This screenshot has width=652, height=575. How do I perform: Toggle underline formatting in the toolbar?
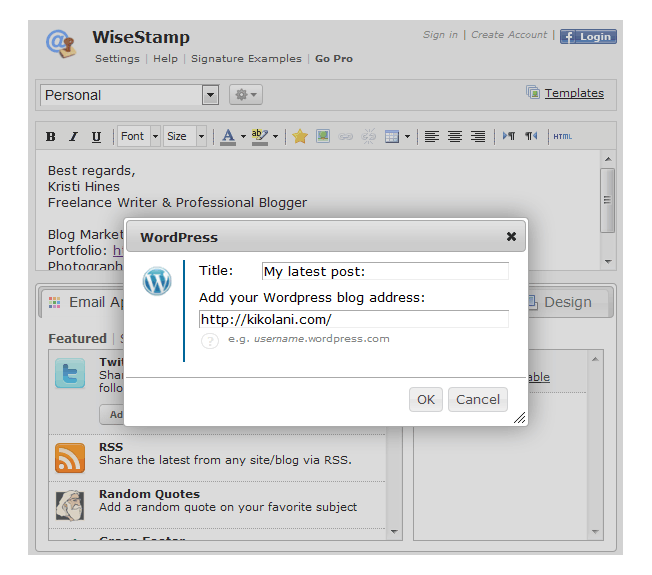[96, 136]
